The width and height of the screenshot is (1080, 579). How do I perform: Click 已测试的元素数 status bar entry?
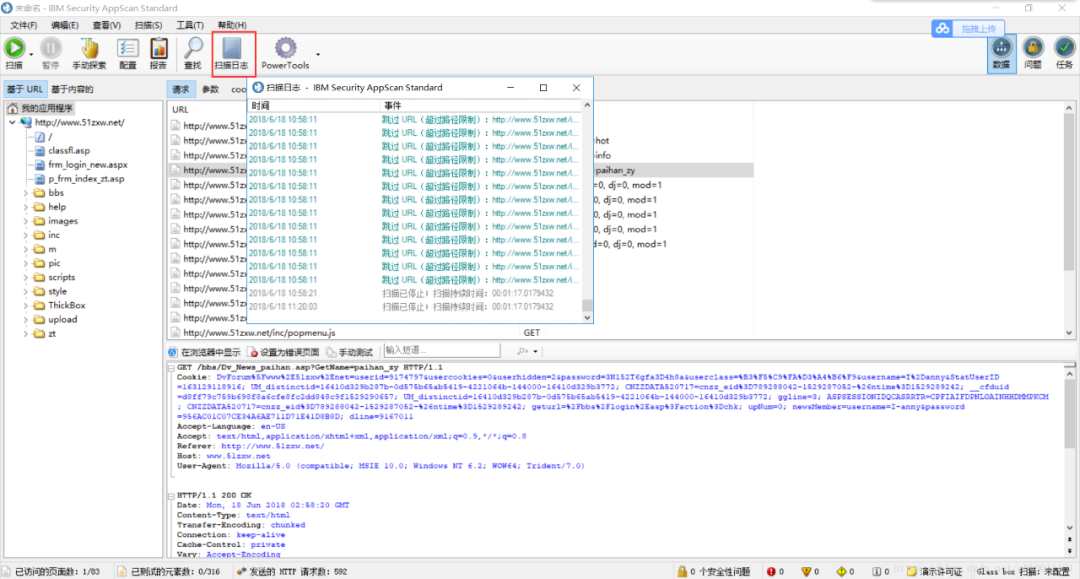[169, 571]
